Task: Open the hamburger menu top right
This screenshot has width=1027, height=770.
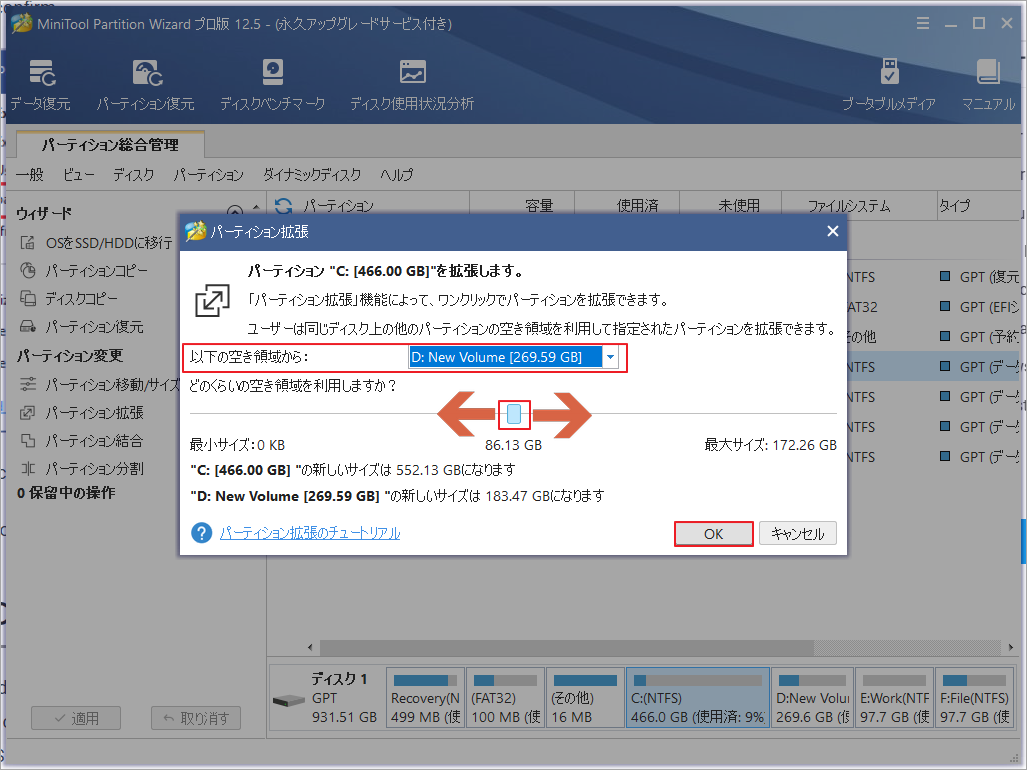Action: coord(921,22)
